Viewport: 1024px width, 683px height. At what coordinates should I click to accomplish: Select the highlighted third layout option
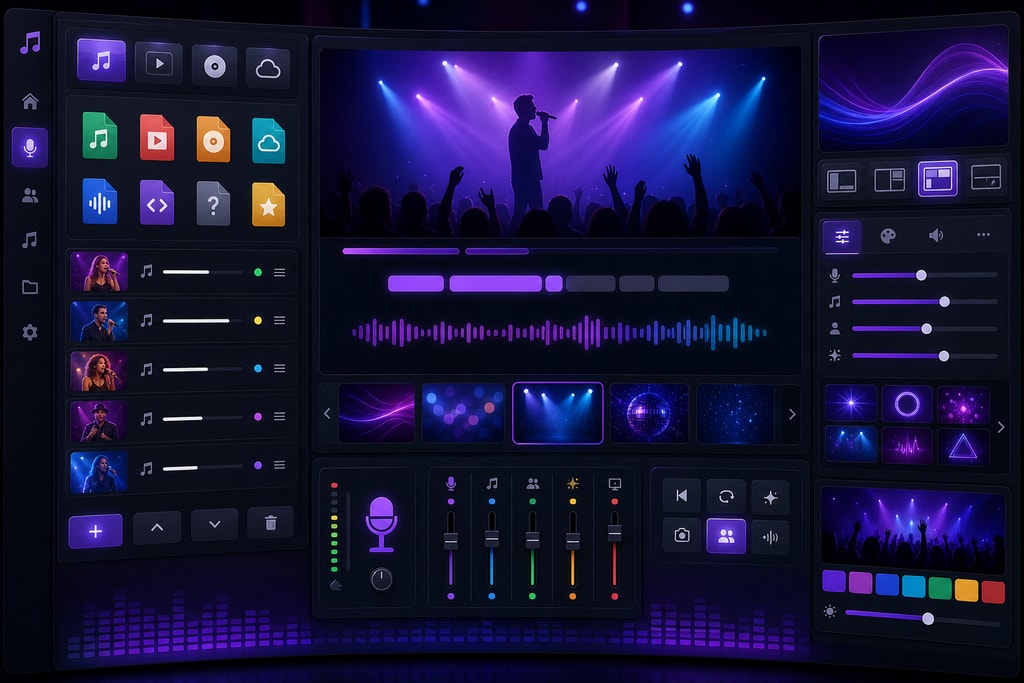click(938, 178)
